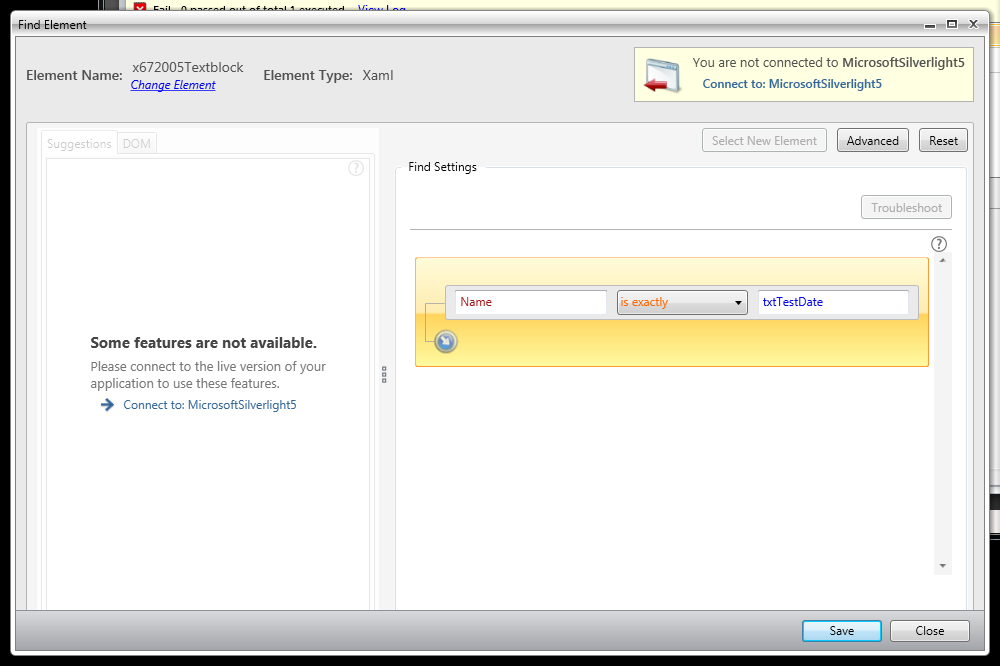The height and width of the screenshot is (666, 1000).
Task: Click the red Fail status icon
Action: tap(141, 9)
